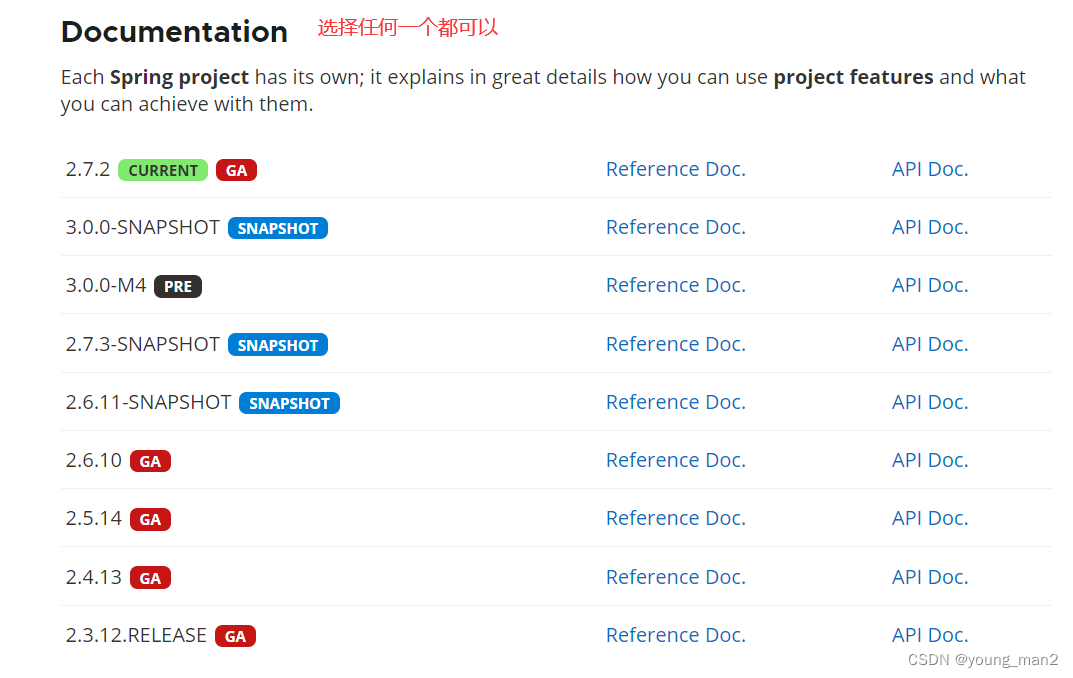Open Reference Doc for version 2.4.13
Viewport: 1073px width, 678px height.
675,577
